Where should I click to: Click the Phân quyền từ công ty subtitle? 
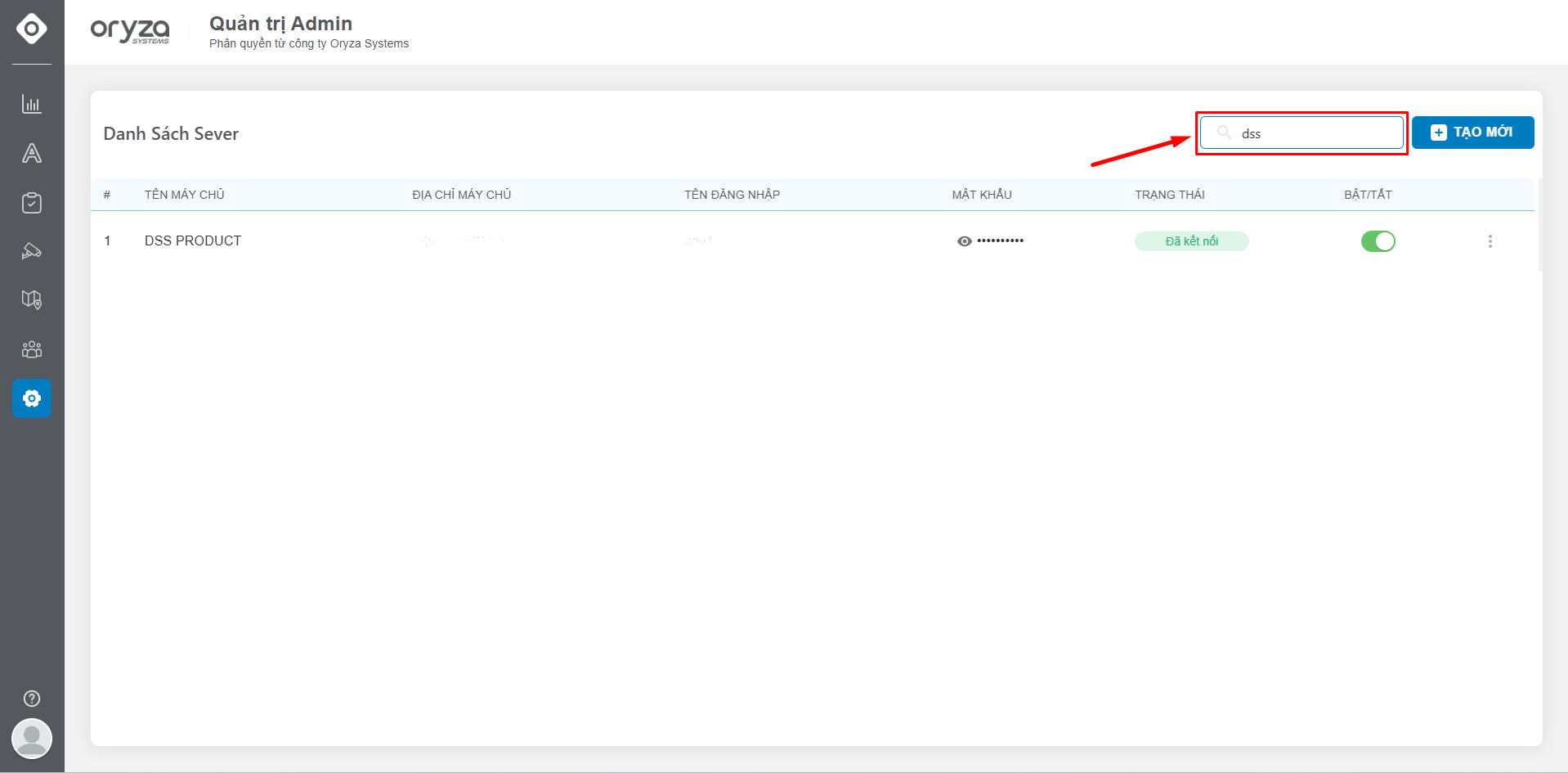[x=309, y=43]
